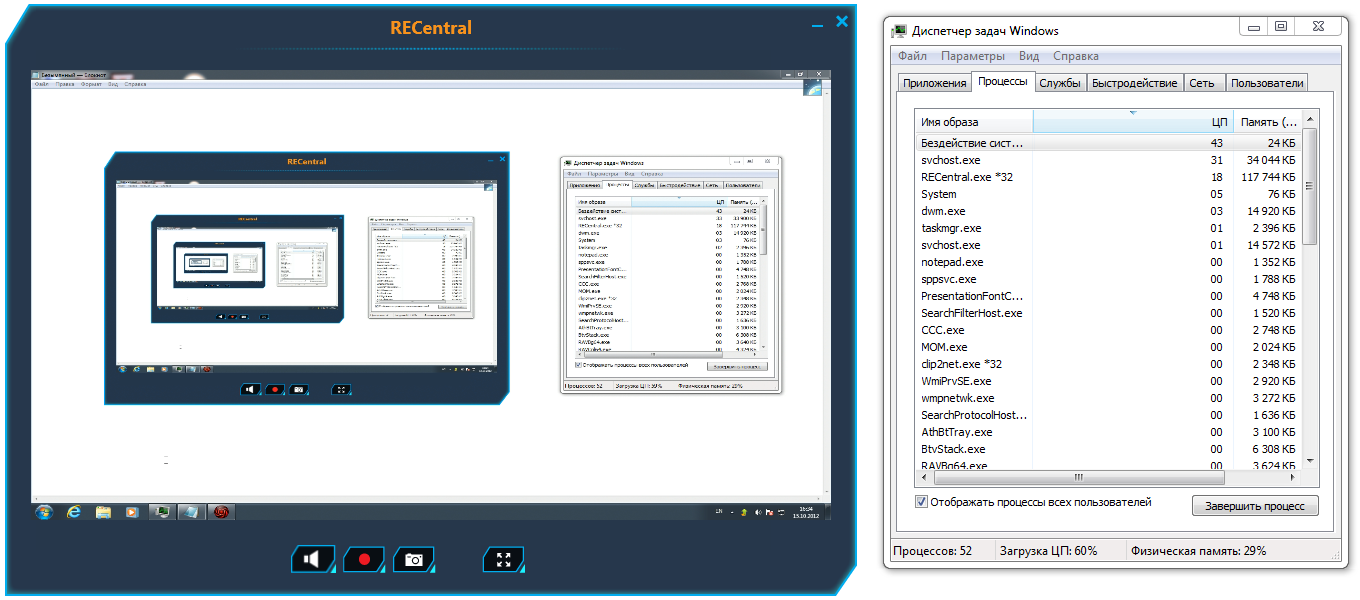Start recording with the red record button
Screen dimensions: 1360x600
pyautogui.click(x=364, y=559)
